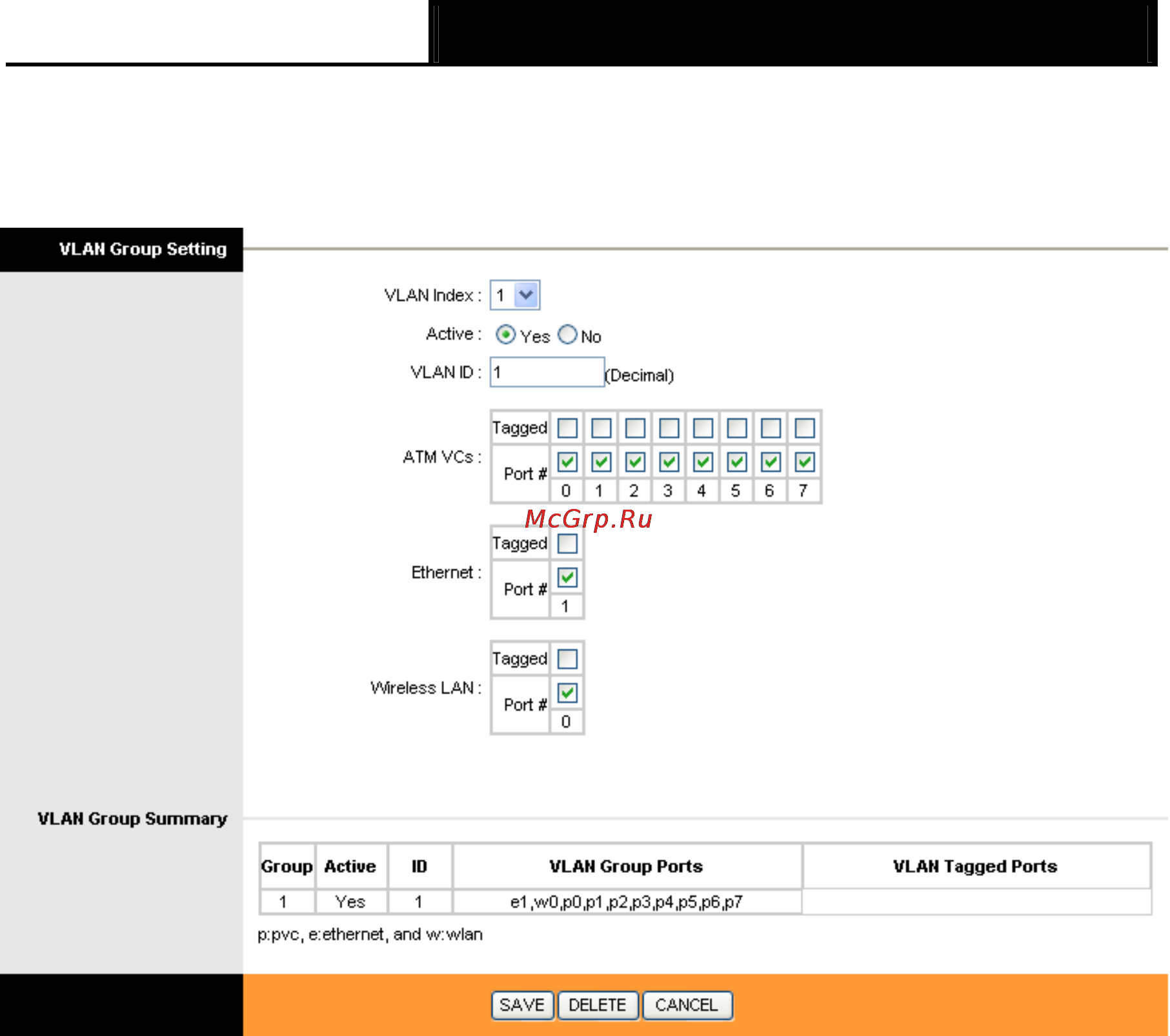Click the CANCEL button

pyautogui.click(x=687, y=1005)
